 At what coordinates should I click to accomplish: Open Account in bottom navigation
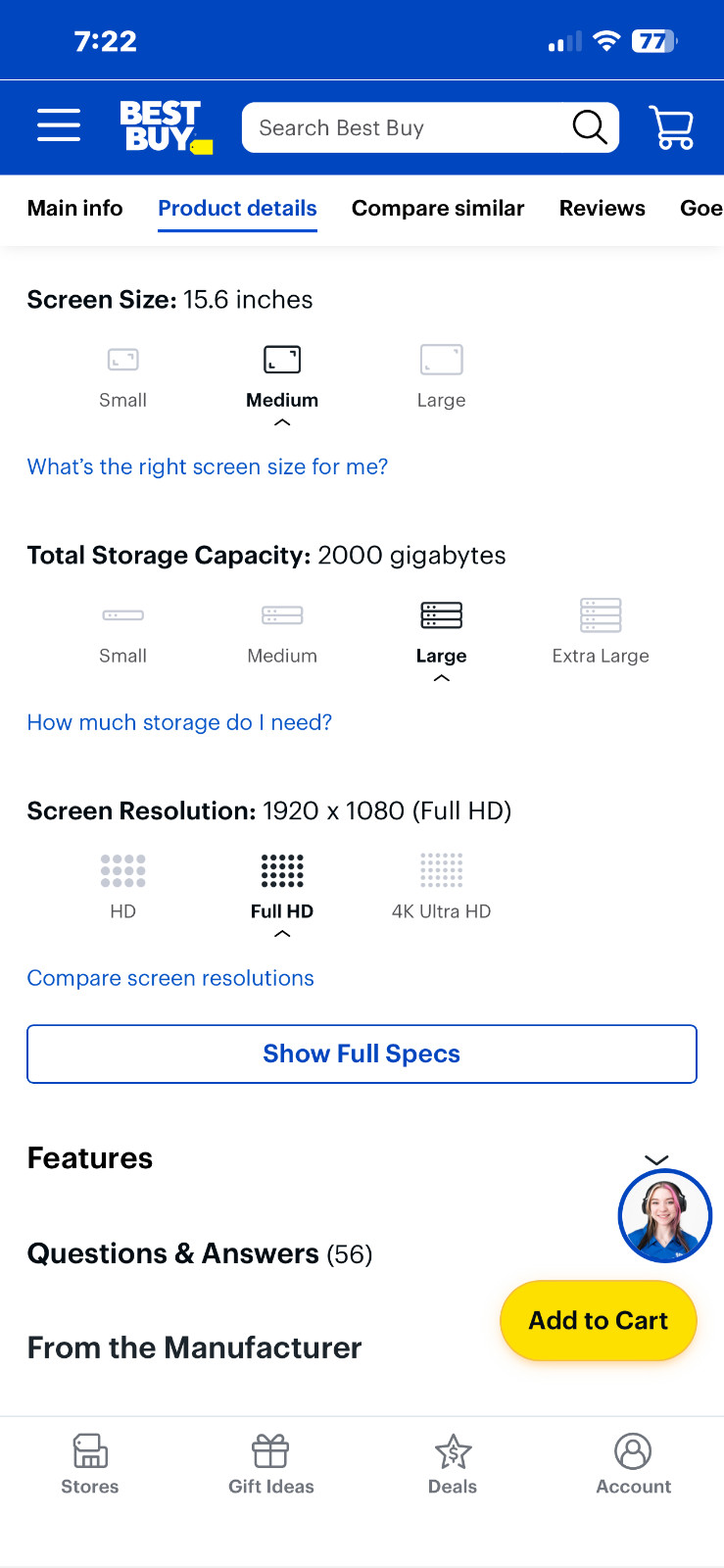(634, 1464)
